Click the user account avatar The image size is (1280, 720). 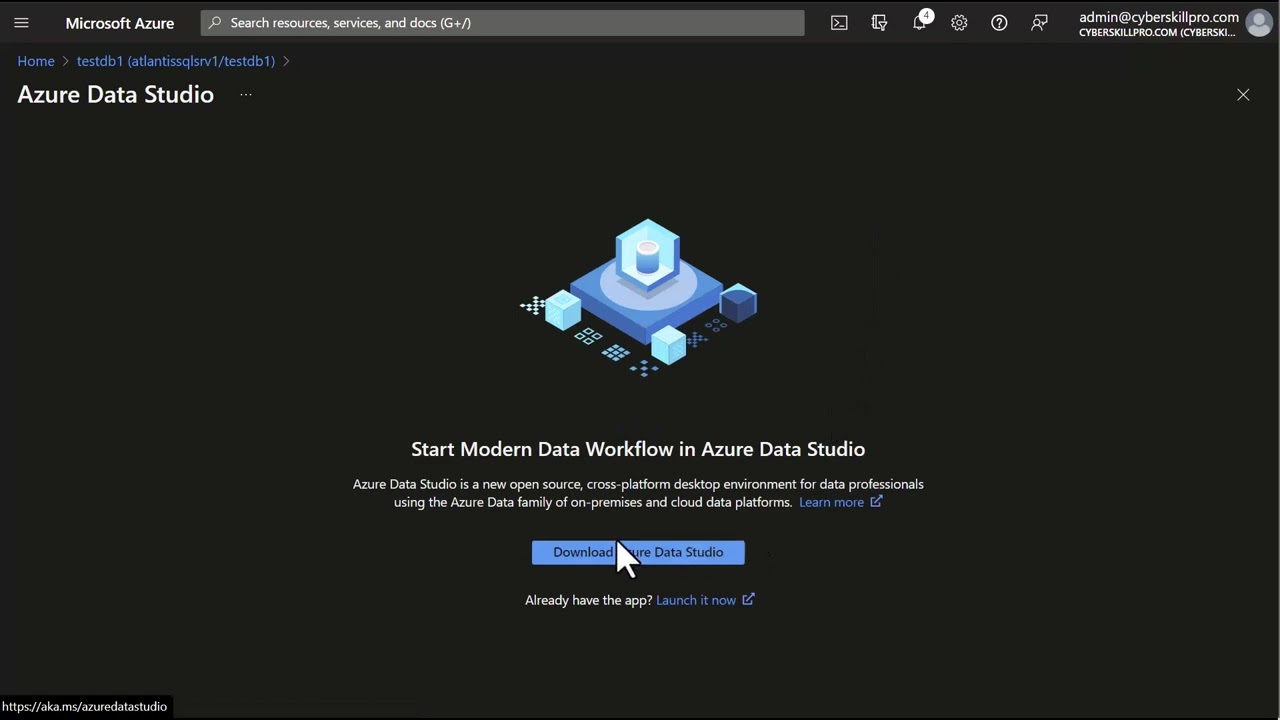[1259, 23]
